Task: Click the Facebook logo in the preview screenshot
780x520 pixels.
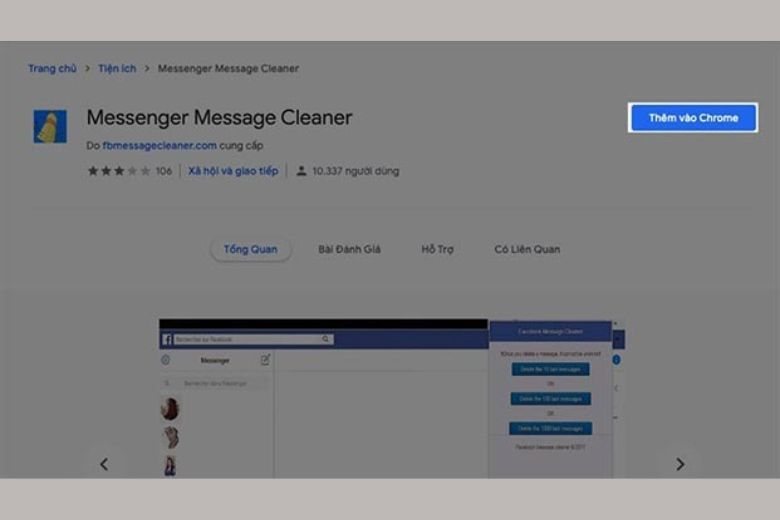Action: pyautogui.click(x=167, y=339)
